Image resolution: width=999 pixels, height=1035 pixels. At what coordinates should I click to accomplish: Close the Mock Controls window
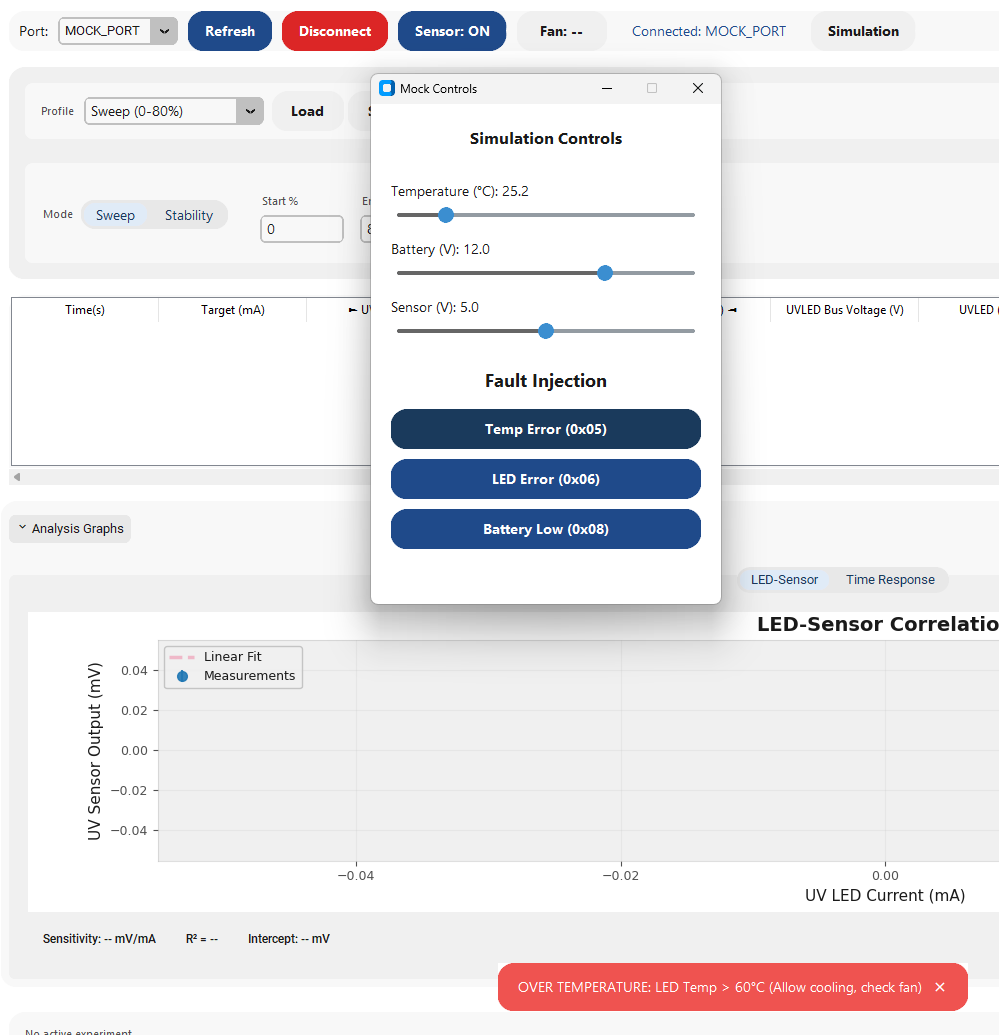coord(698,88)
